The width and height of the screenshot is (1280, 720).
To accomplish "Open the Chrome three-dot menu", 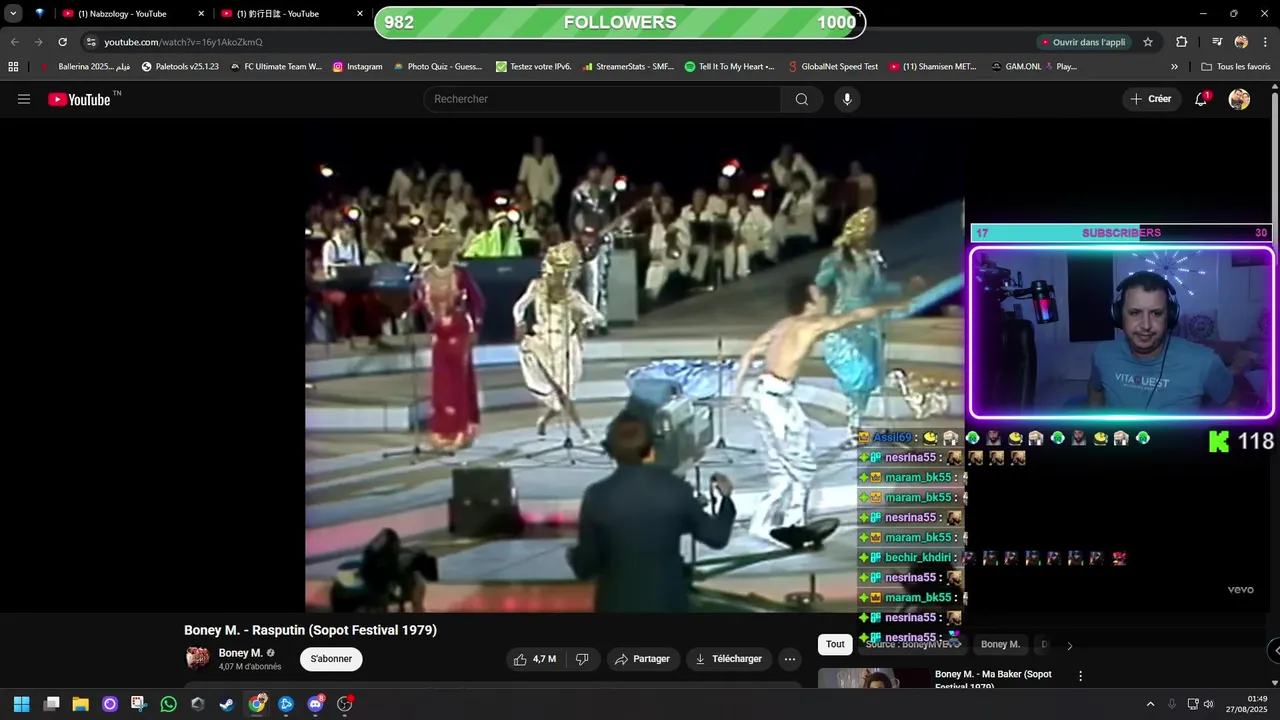I will 1263,42.
